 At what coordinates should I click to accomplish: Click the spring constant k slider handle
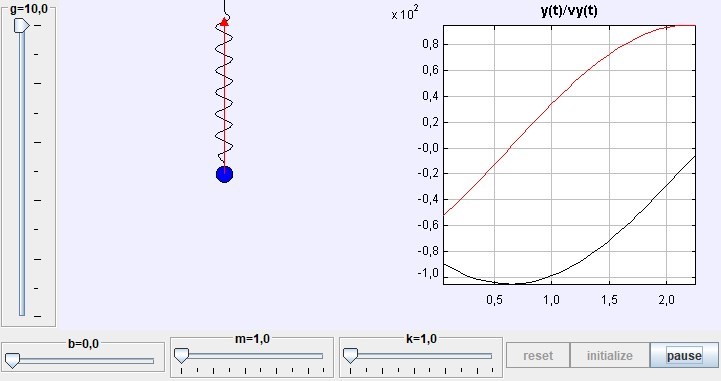(350, 355)
